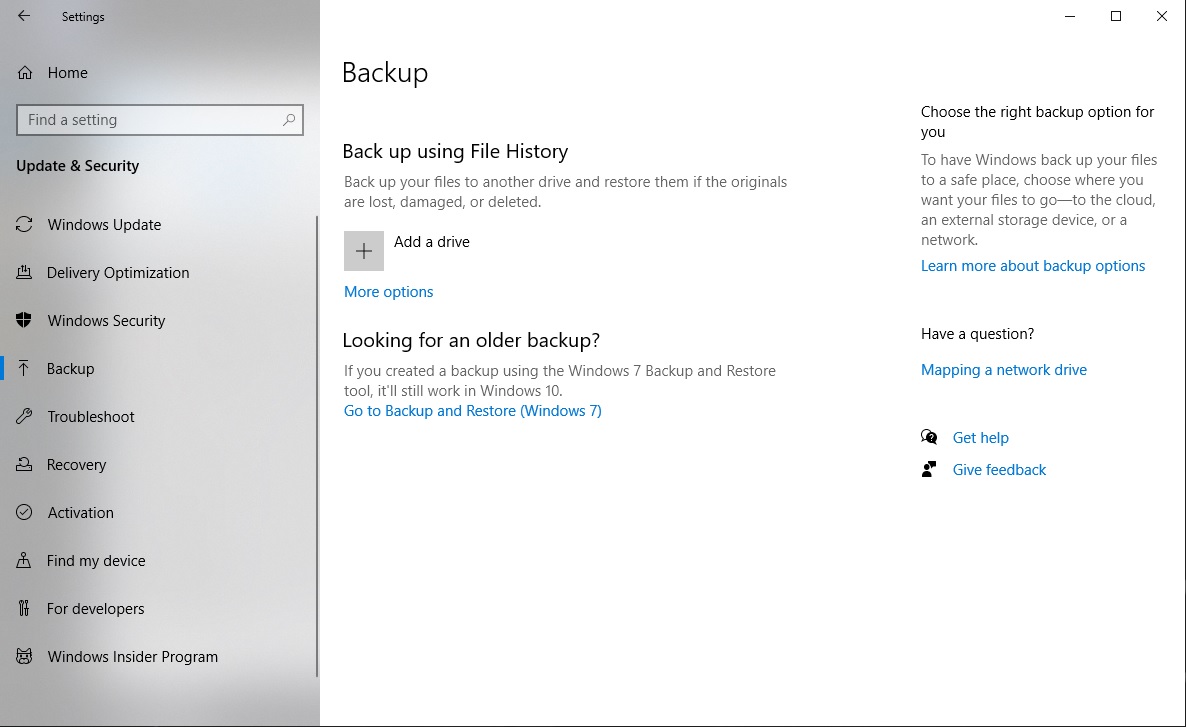Click the Give feedback link
Screen dimensions: 1187x728
999,470
